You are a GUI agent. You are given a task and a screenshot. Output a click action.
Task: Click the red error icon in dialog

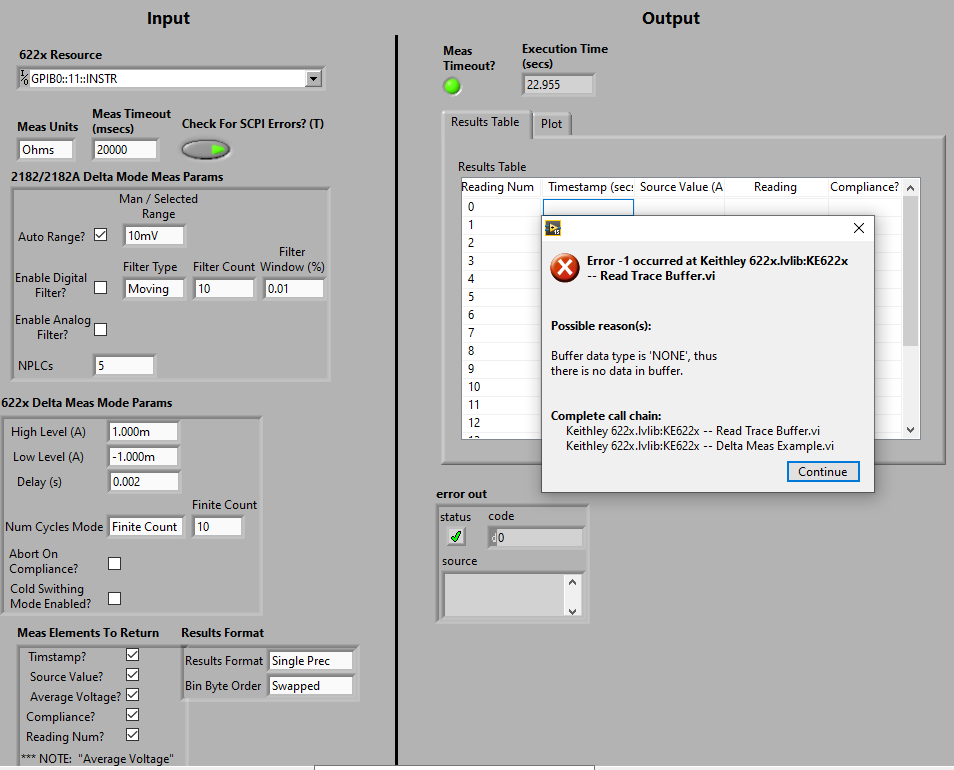(565, 267)
